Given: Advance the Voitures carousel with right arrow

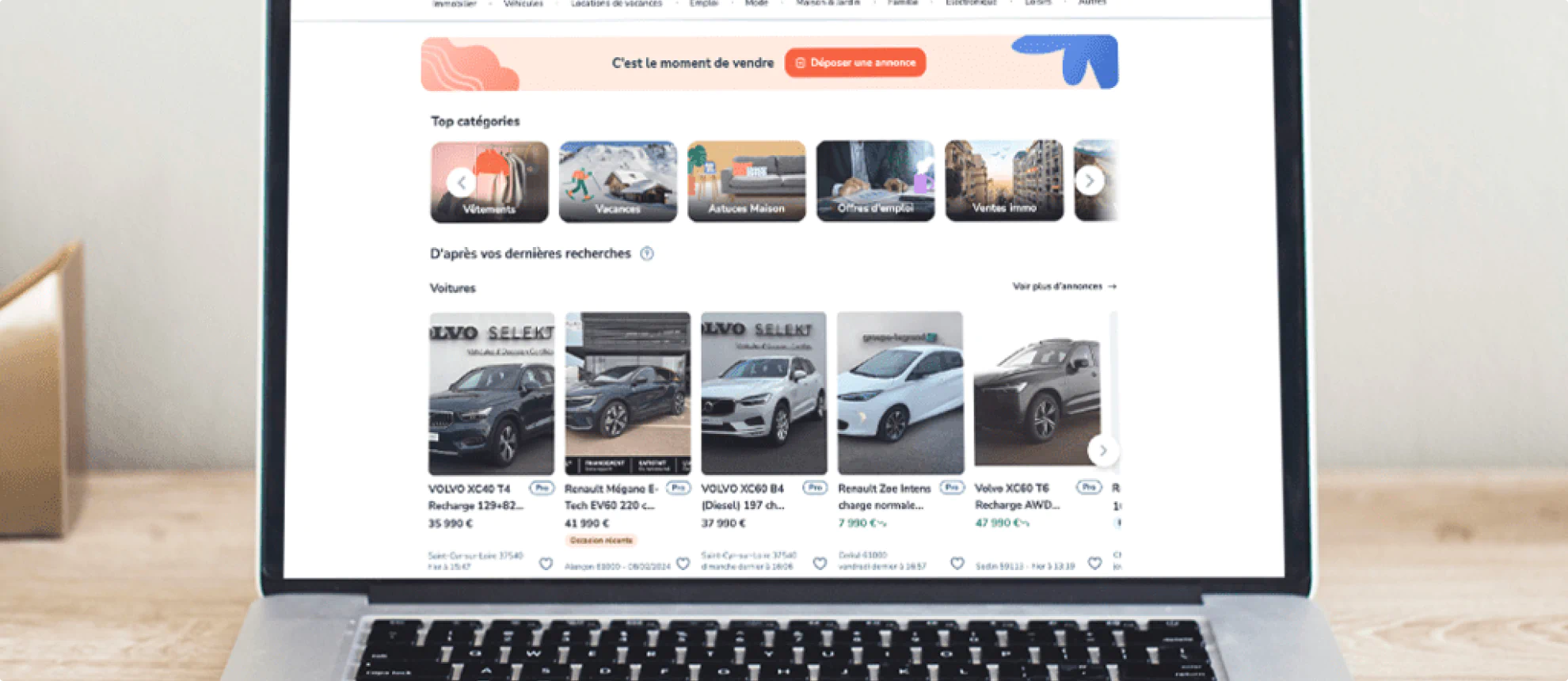Looking at the screenshot, I should 1103,450.
